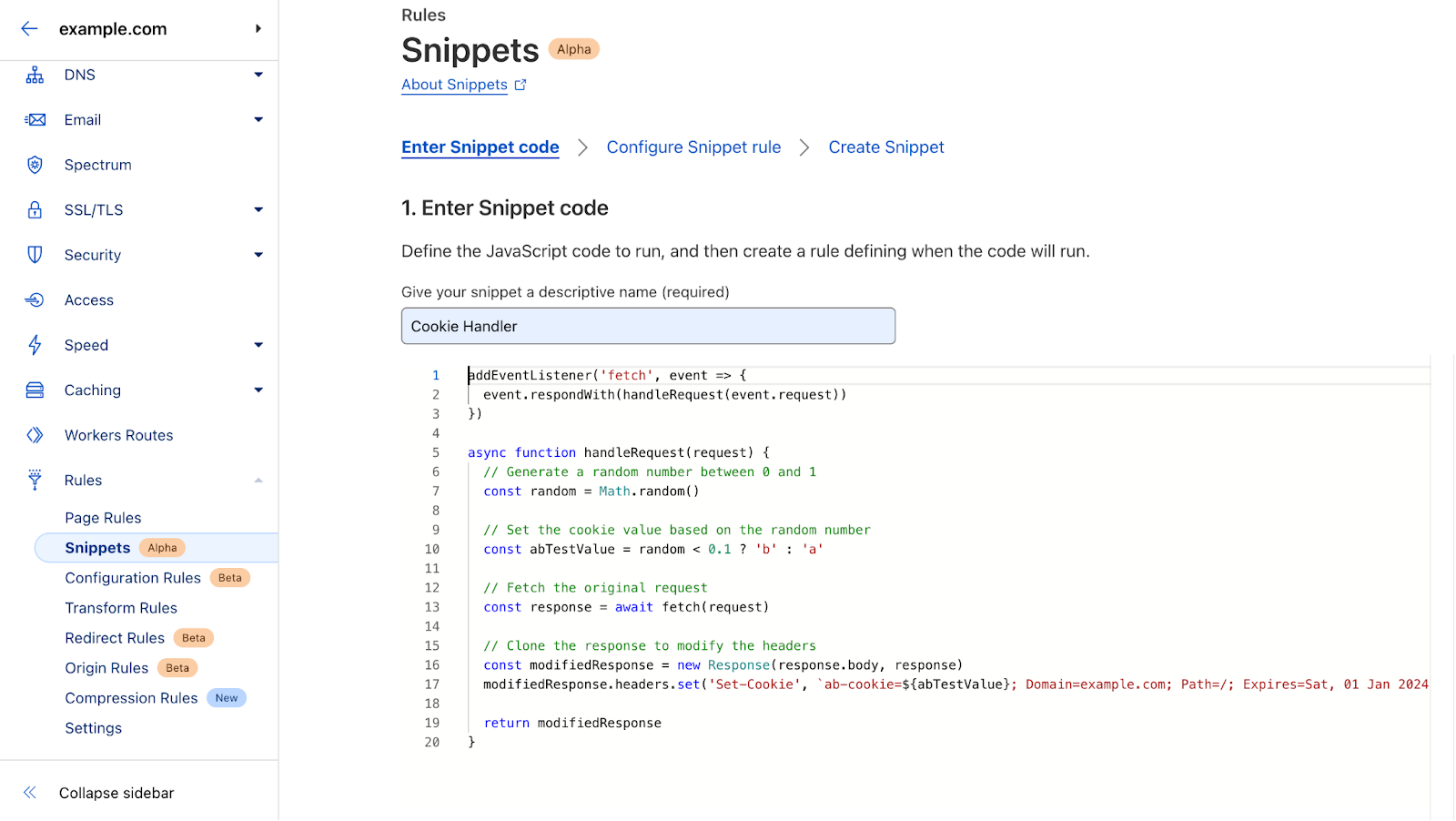The width and height of the screenshot is (1456, 821).
Task: Click the Rules funnel icon
Action: click(35, 480)
